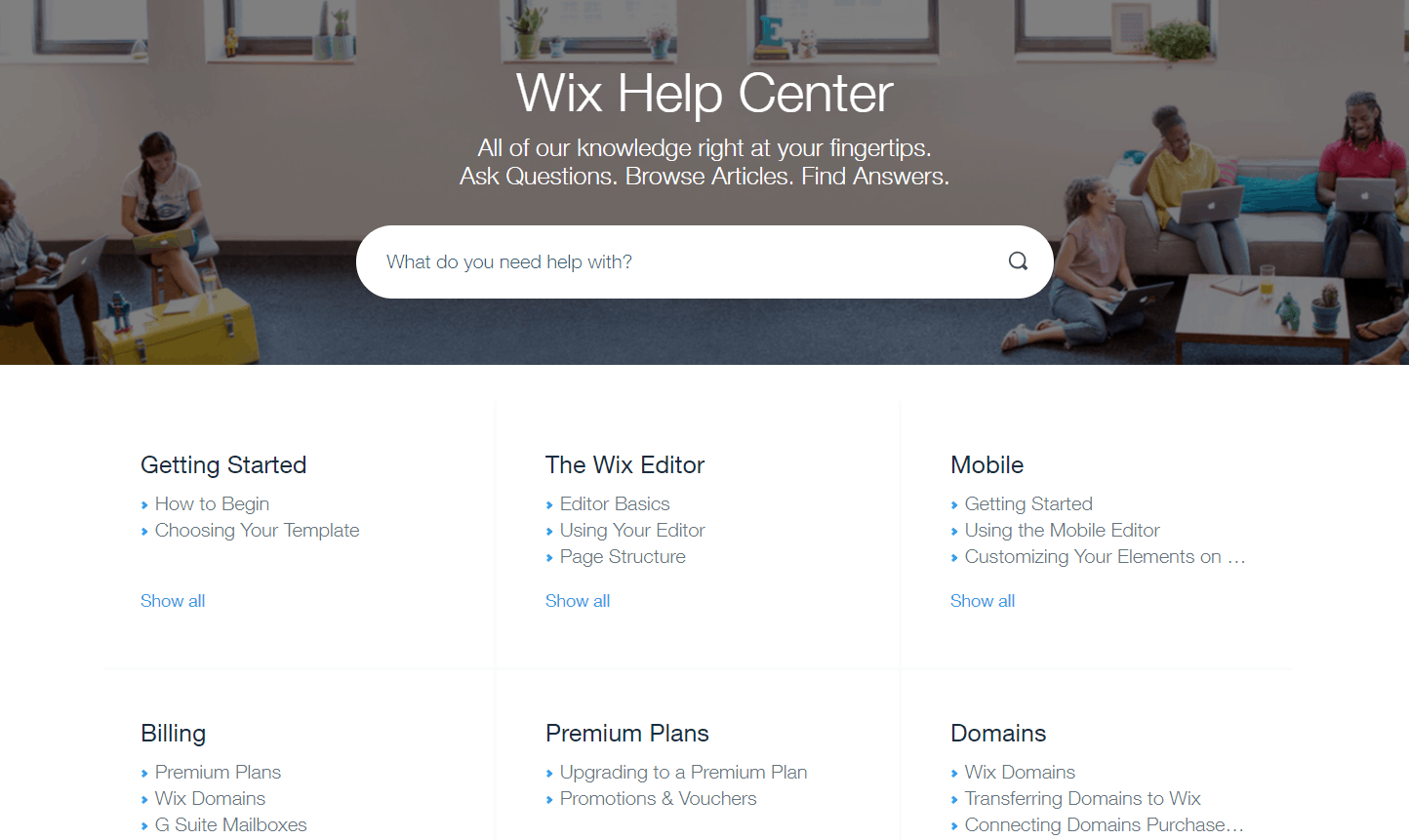Open Choosing Your Template link

257,530
